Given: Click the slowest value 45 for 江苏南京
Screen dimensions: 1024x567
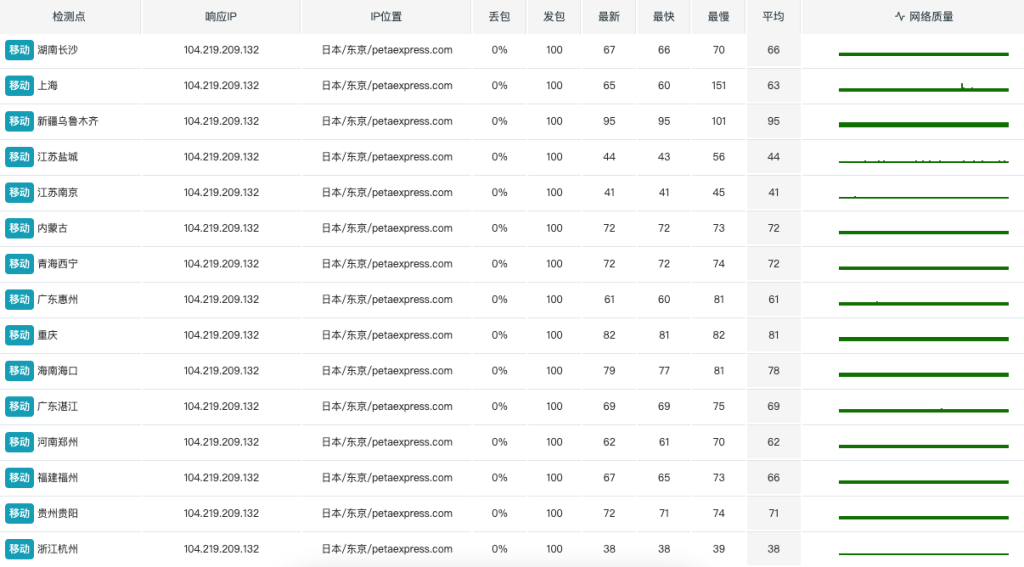Looking at the screenshot, I should tap(718, 192).
